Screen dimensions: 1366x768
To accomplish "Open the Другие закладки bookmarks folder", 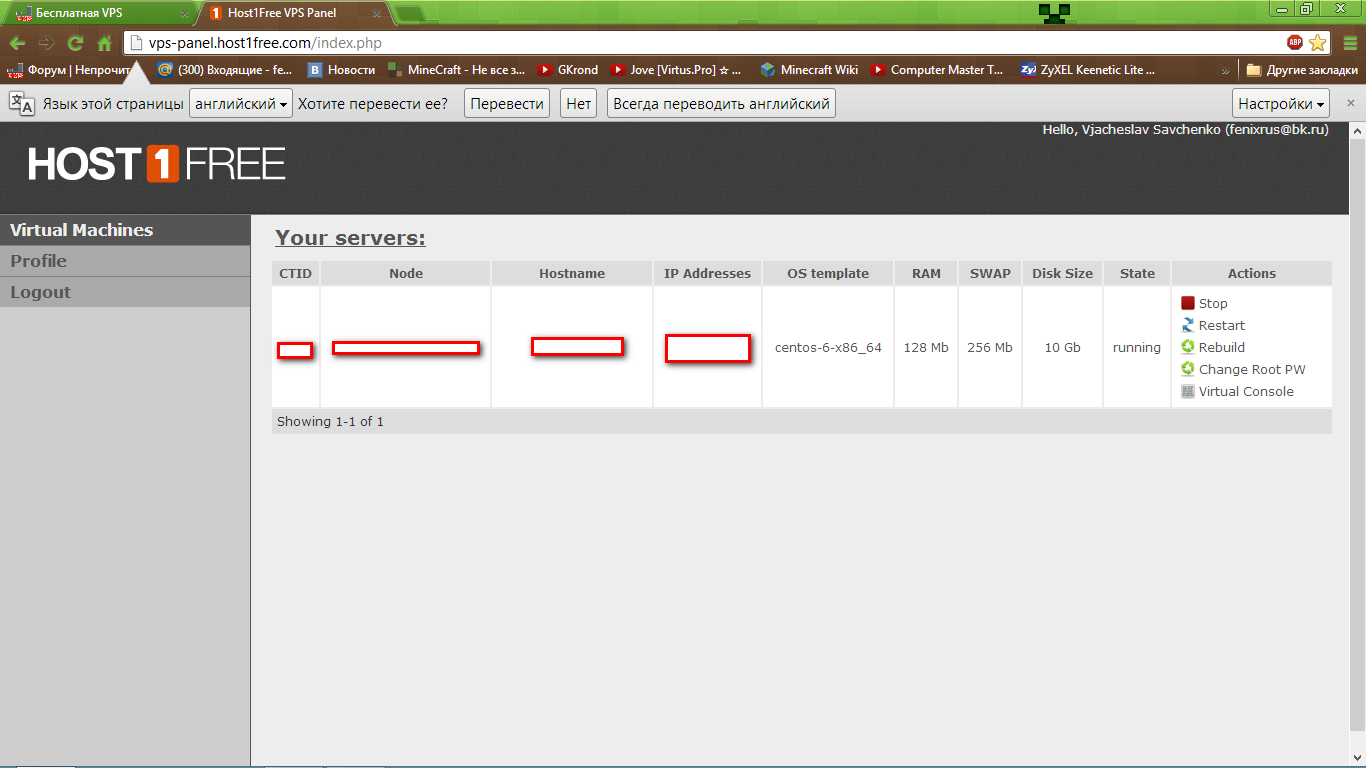I will click(1302, 70).
